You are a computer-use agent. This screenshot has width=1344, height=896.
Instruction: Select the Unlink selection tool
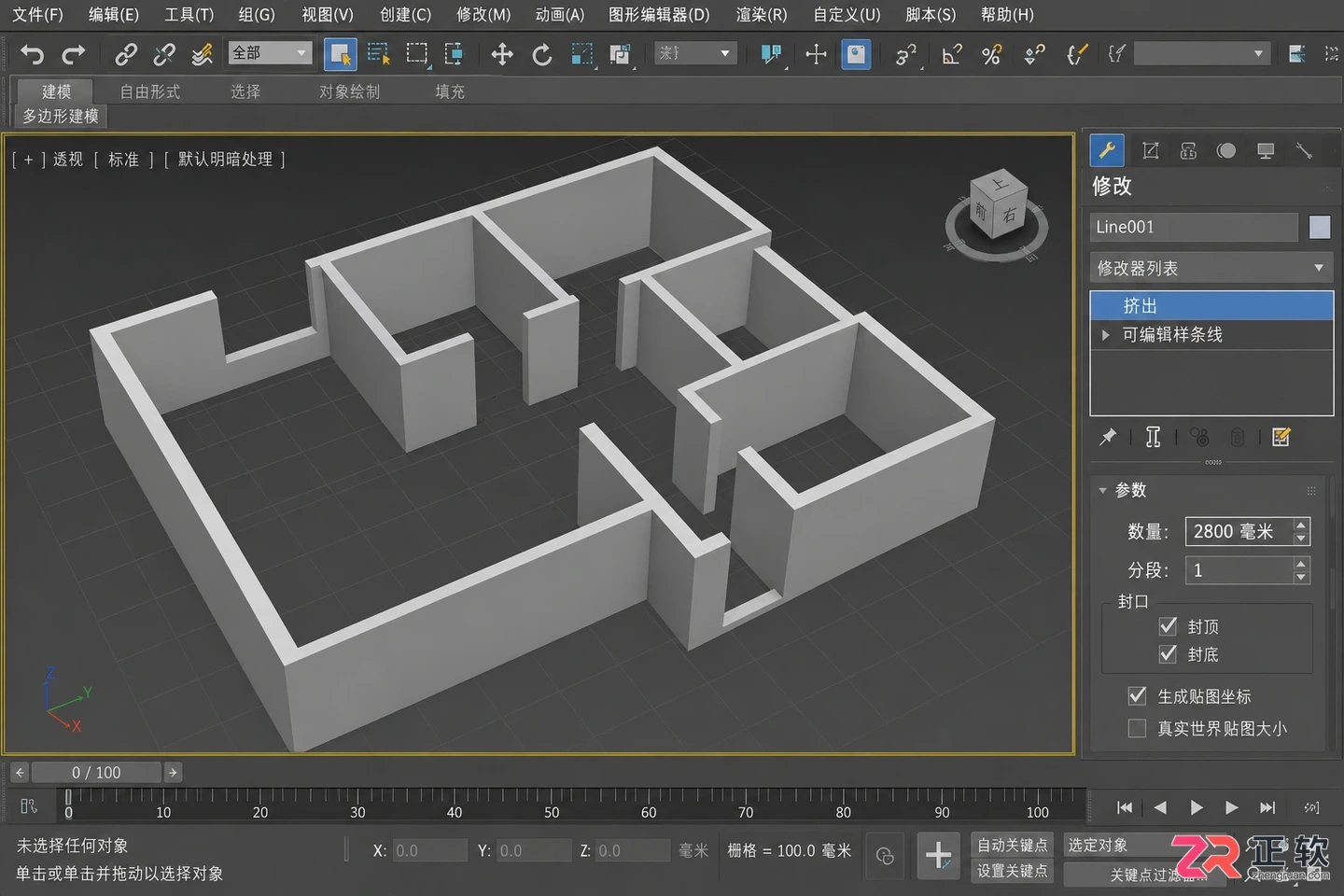click(x=164, y=54)
